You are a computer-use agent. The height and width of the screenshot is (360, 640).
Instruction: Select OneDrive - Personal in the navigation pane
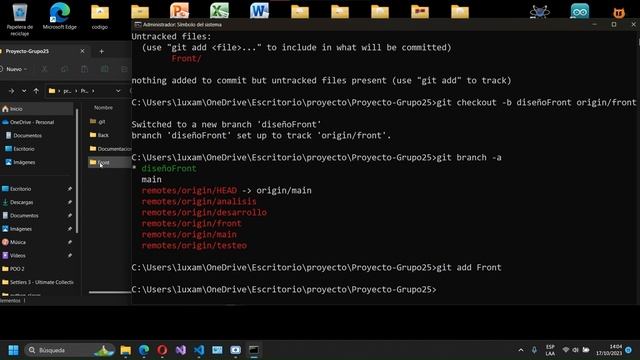coord(32,122)
